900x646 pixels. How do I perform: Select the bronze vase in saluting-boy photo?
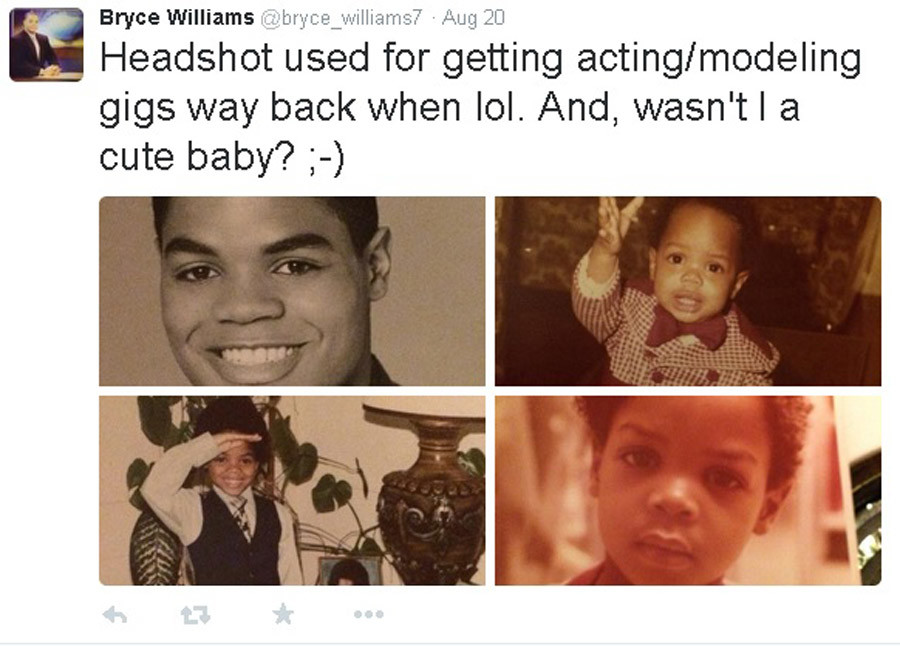point(428,492)
